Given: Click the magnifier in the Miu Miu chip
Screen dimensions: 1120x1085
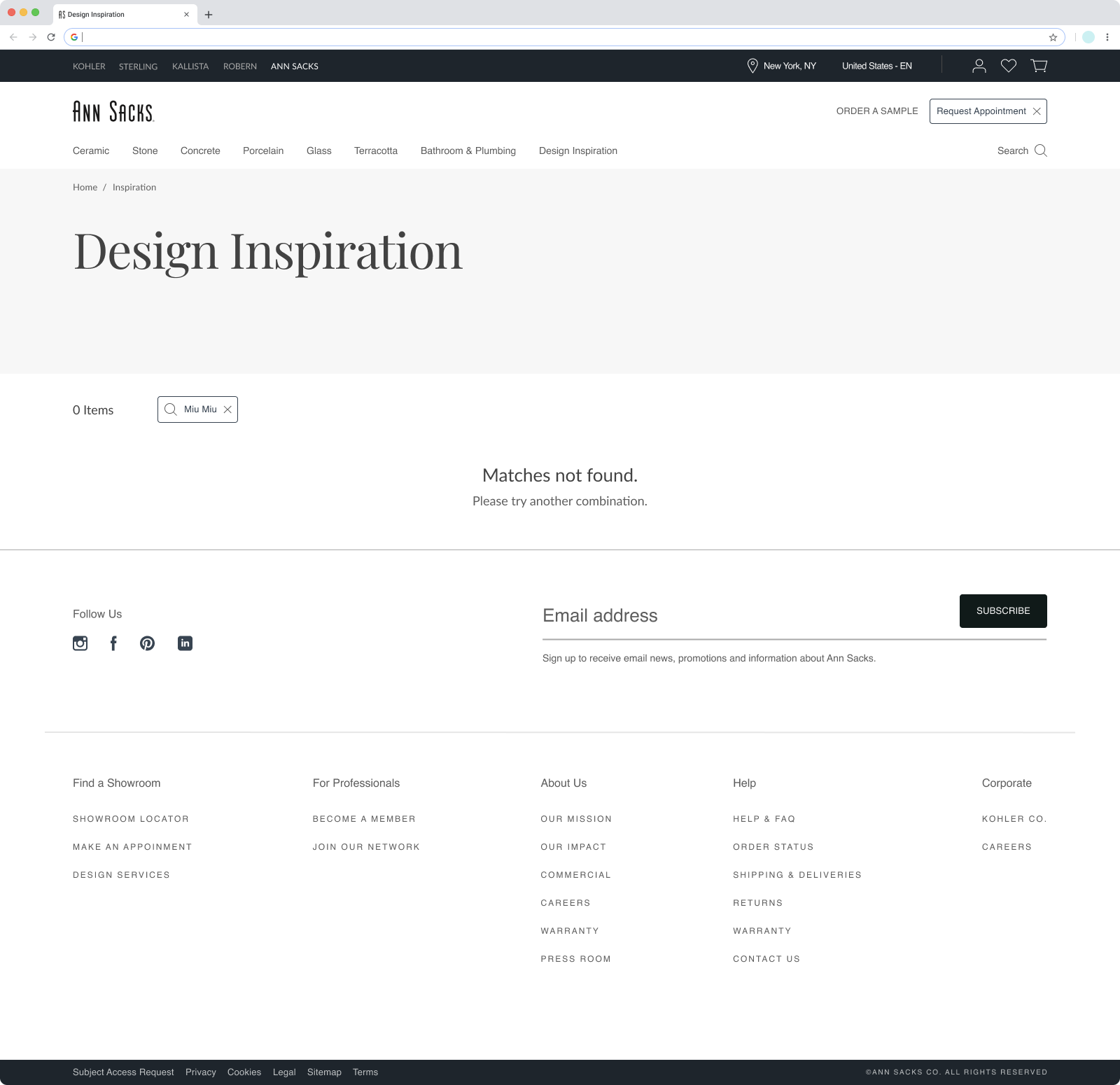Looking at the screenshot, I should pyautogui.click(x=170, y=409).
